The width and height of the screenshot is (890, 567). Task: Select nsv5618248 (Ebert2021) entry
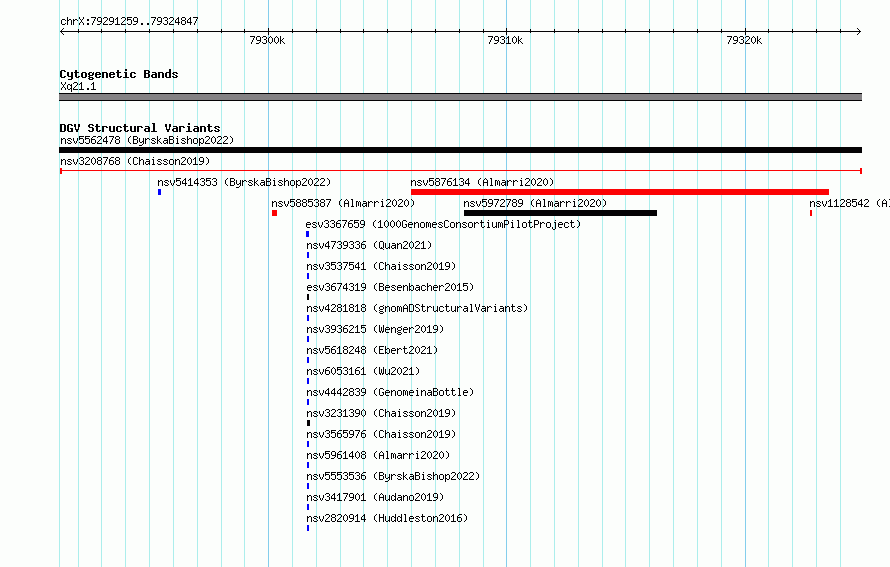pyautogui.click(x=372, y=350)
